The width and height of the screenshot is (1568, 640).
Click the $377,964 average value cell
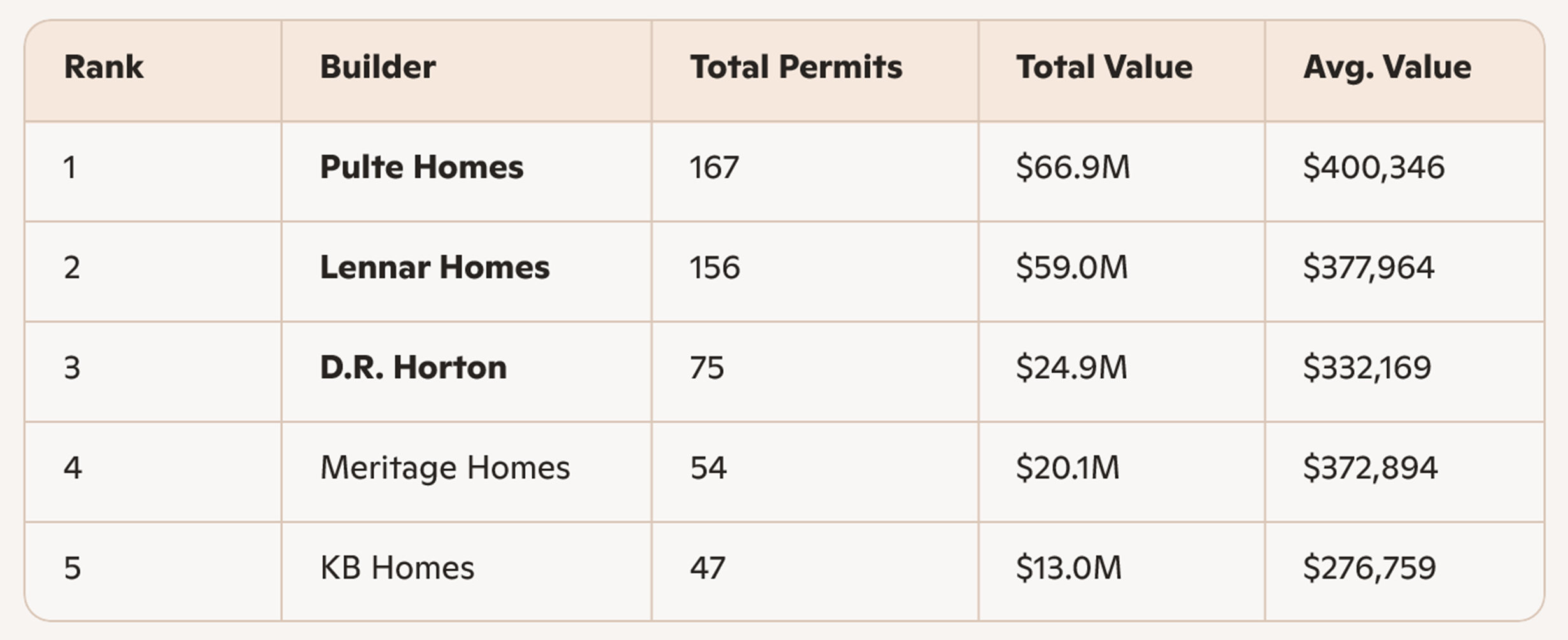pos(1368,267)
